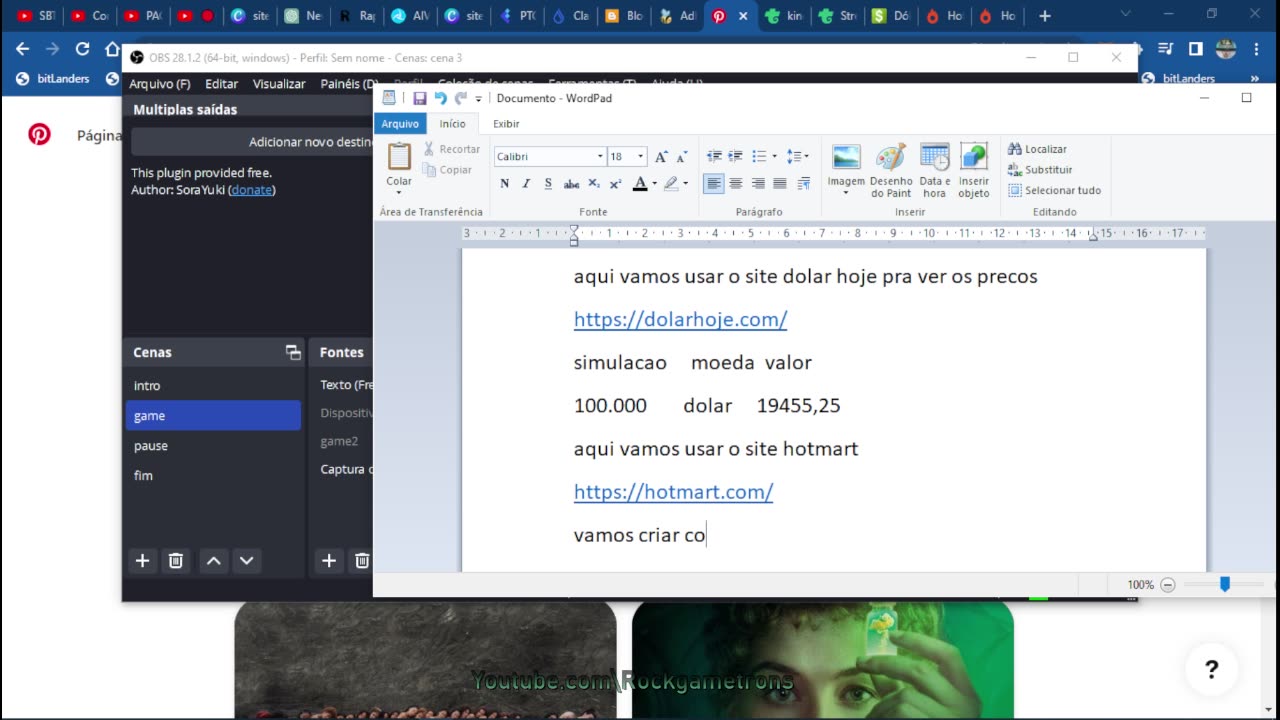Open the quick access toolbar customize arrow
1280x720 pixels.
[x=479, y=99]
